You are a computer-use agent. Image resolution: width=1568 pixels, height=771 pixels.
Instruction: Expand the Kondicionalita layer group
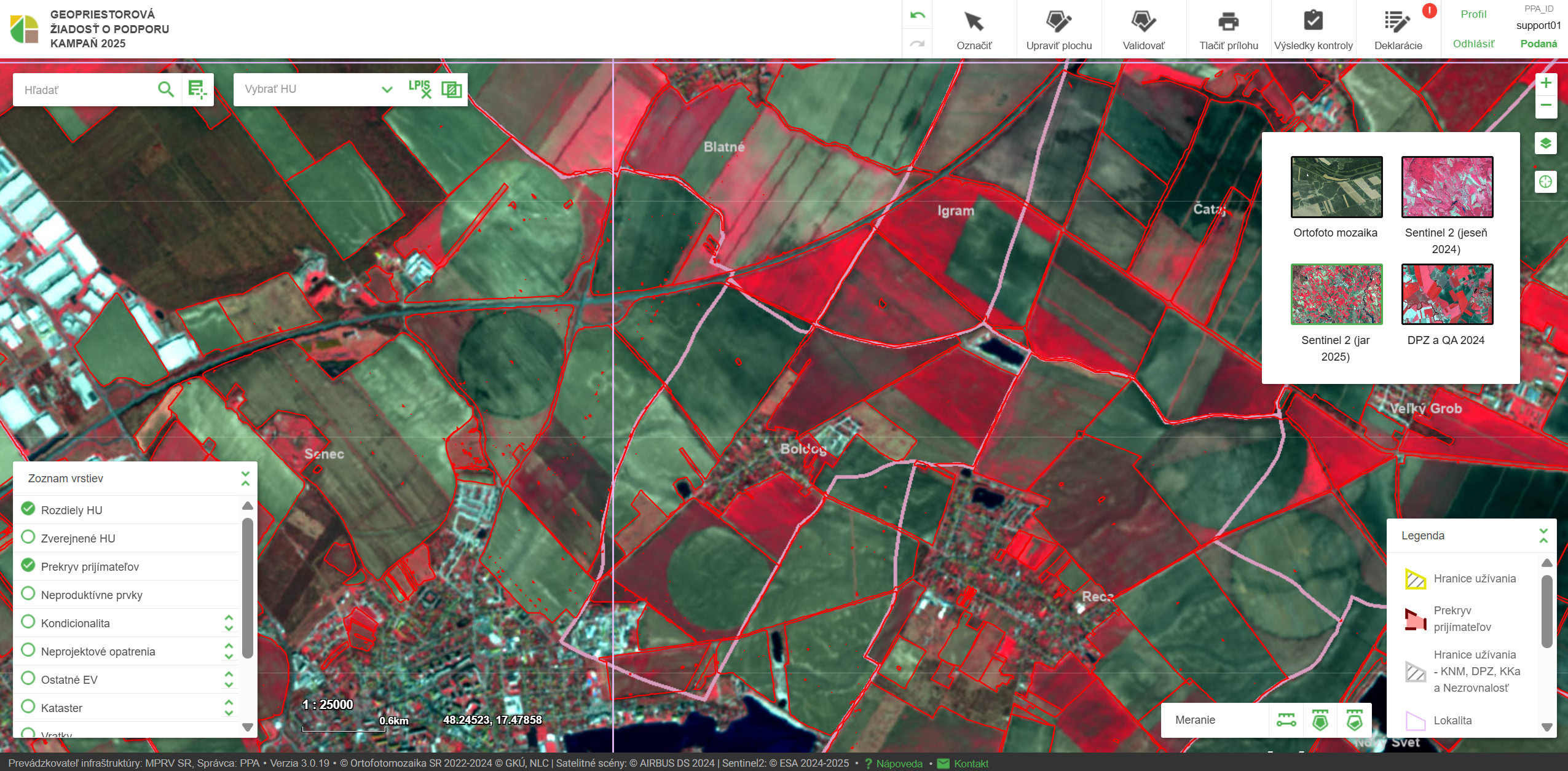pyautogui.click(x=229, y=623)
